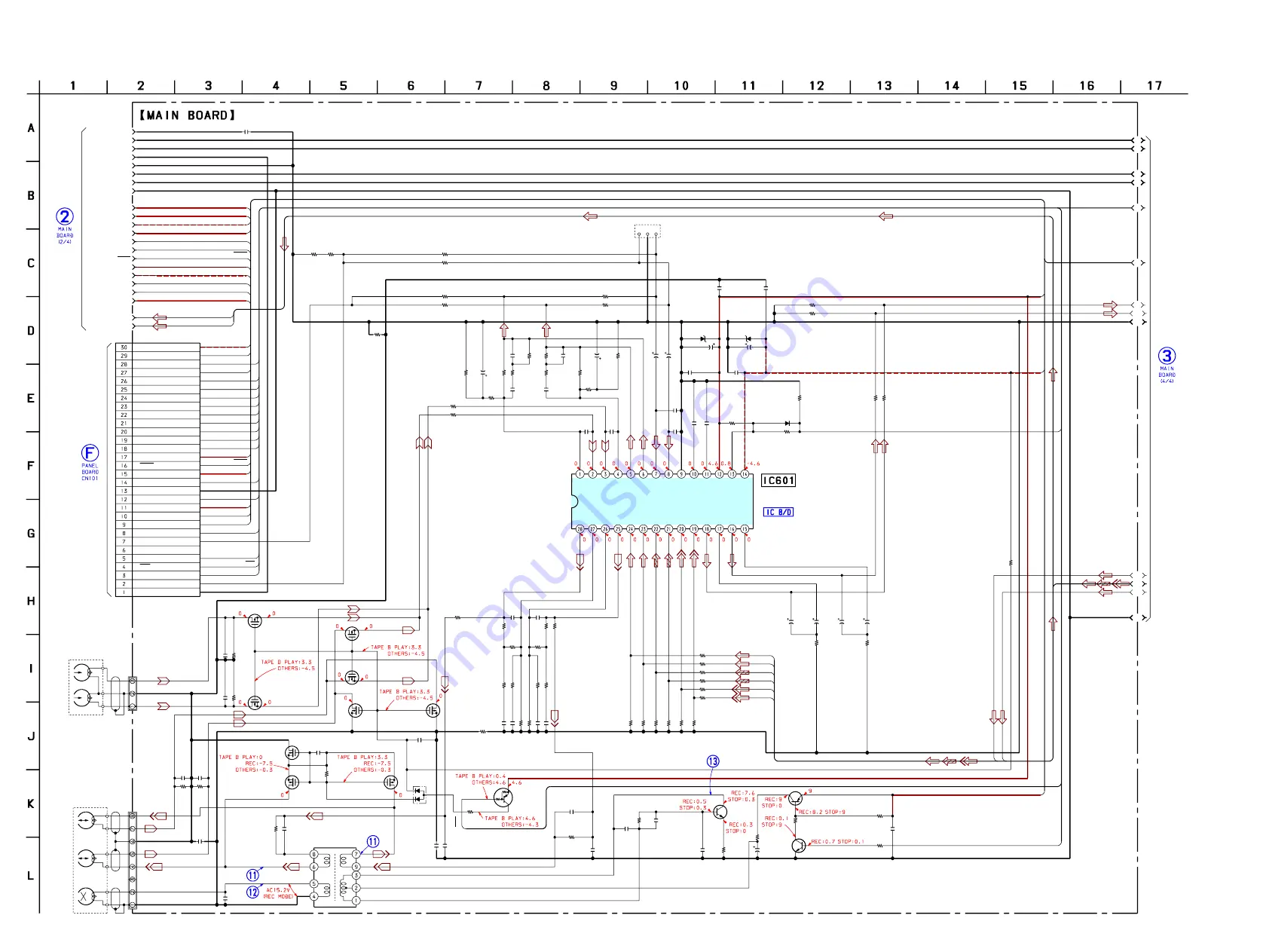
Task: Click grid column header 17
Action: (x=1154, y=86)
